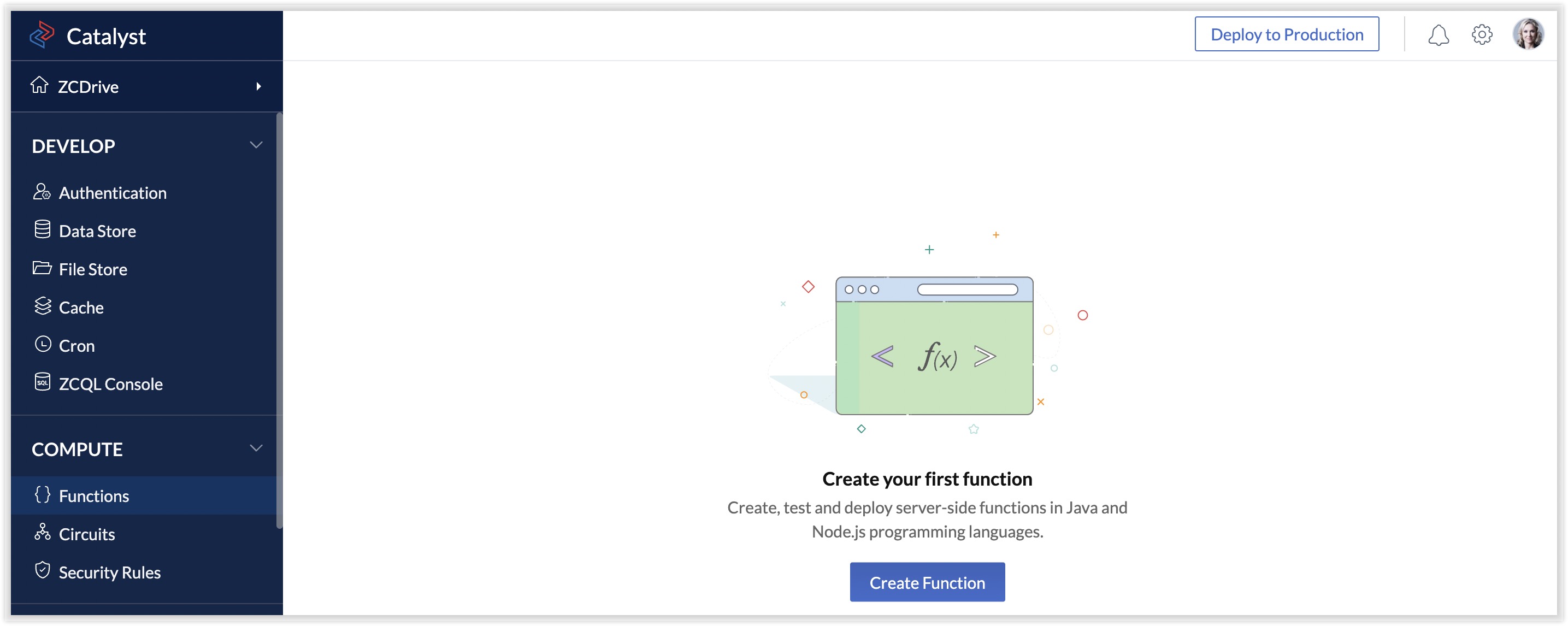Collapse the COMPUTE section chevron
The image size is (1568, 626).
[x=256, y=449]
